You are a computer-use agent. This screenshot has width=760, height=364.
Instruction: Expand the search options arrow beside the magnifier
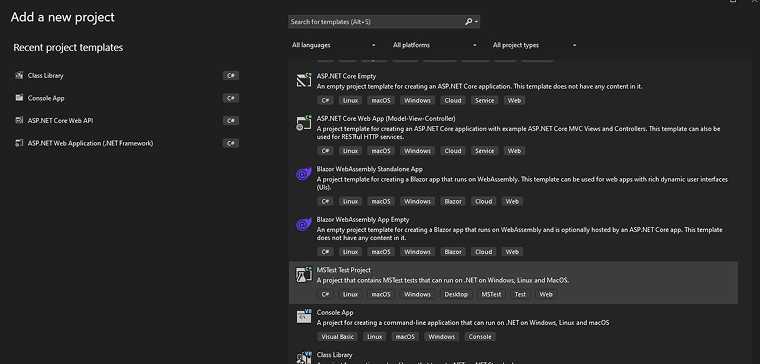point(477,22)
